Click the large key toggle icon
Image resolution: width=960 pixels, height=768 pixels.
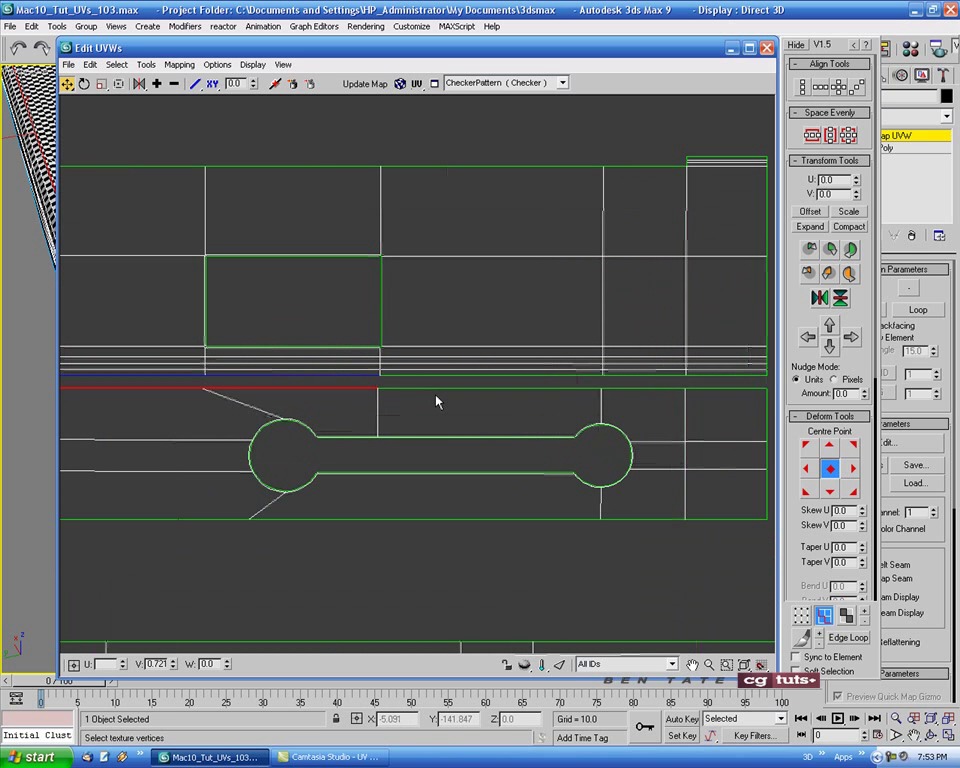coord(644,726)
